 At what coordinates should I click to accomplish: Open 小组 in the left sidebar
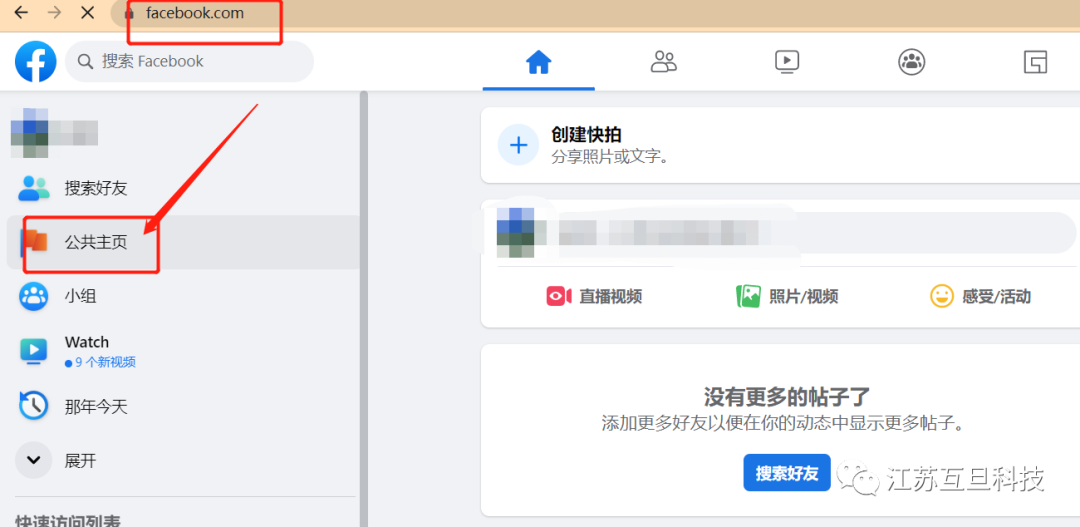click(80, 296)
